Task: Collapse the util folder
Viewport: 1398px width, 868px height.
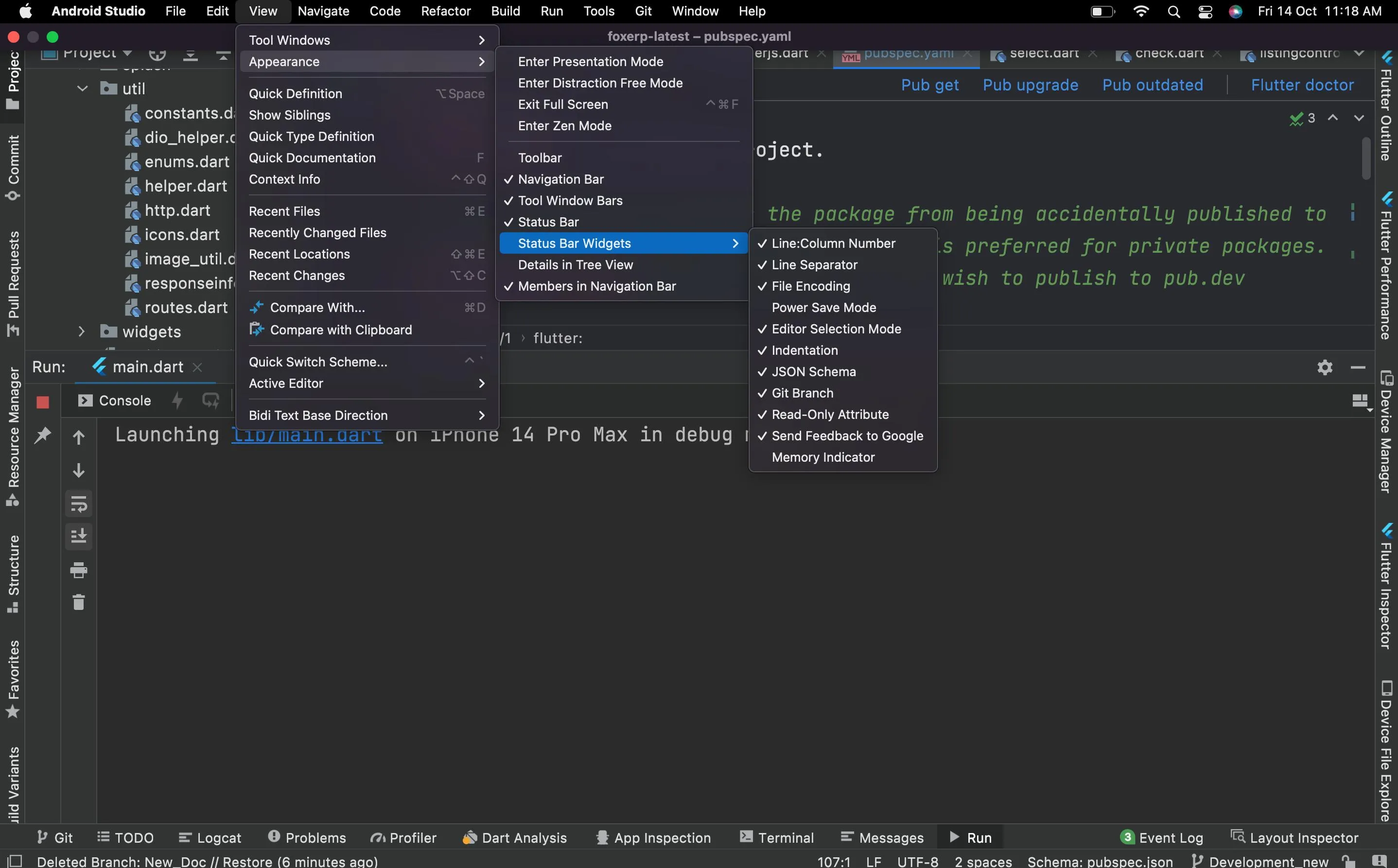Action: 83,88
